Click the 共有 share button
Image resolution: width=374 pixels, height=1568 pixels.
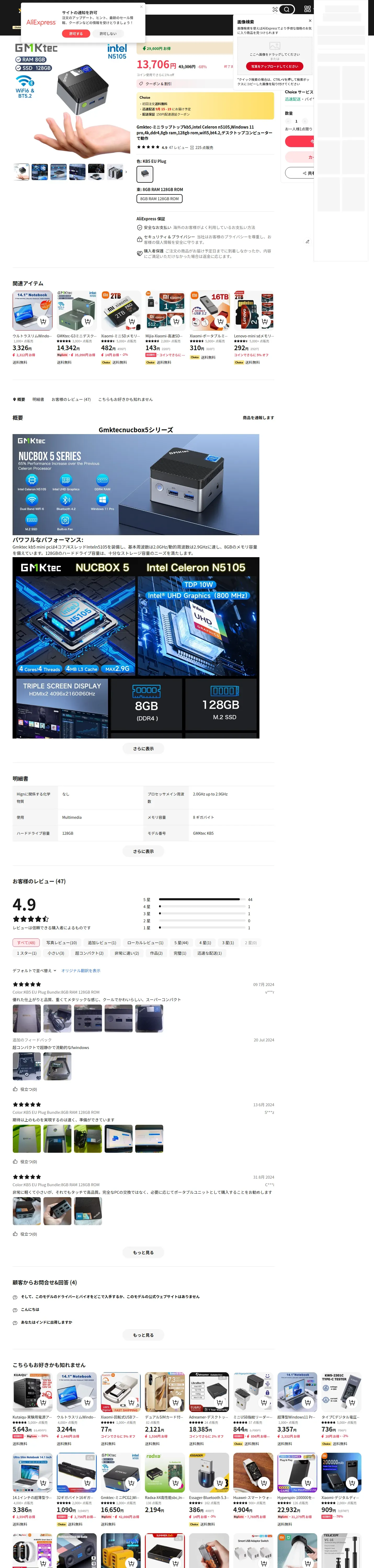(x=300, y=173)
